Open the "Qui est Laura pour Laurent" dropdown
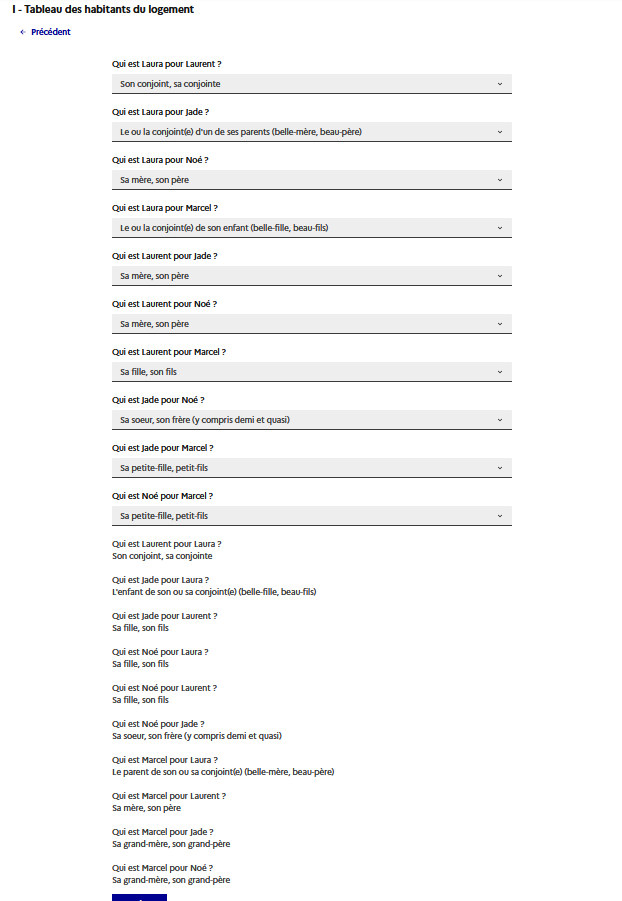The height and width of the screenshot is (901, 622). tap(311, 84)
